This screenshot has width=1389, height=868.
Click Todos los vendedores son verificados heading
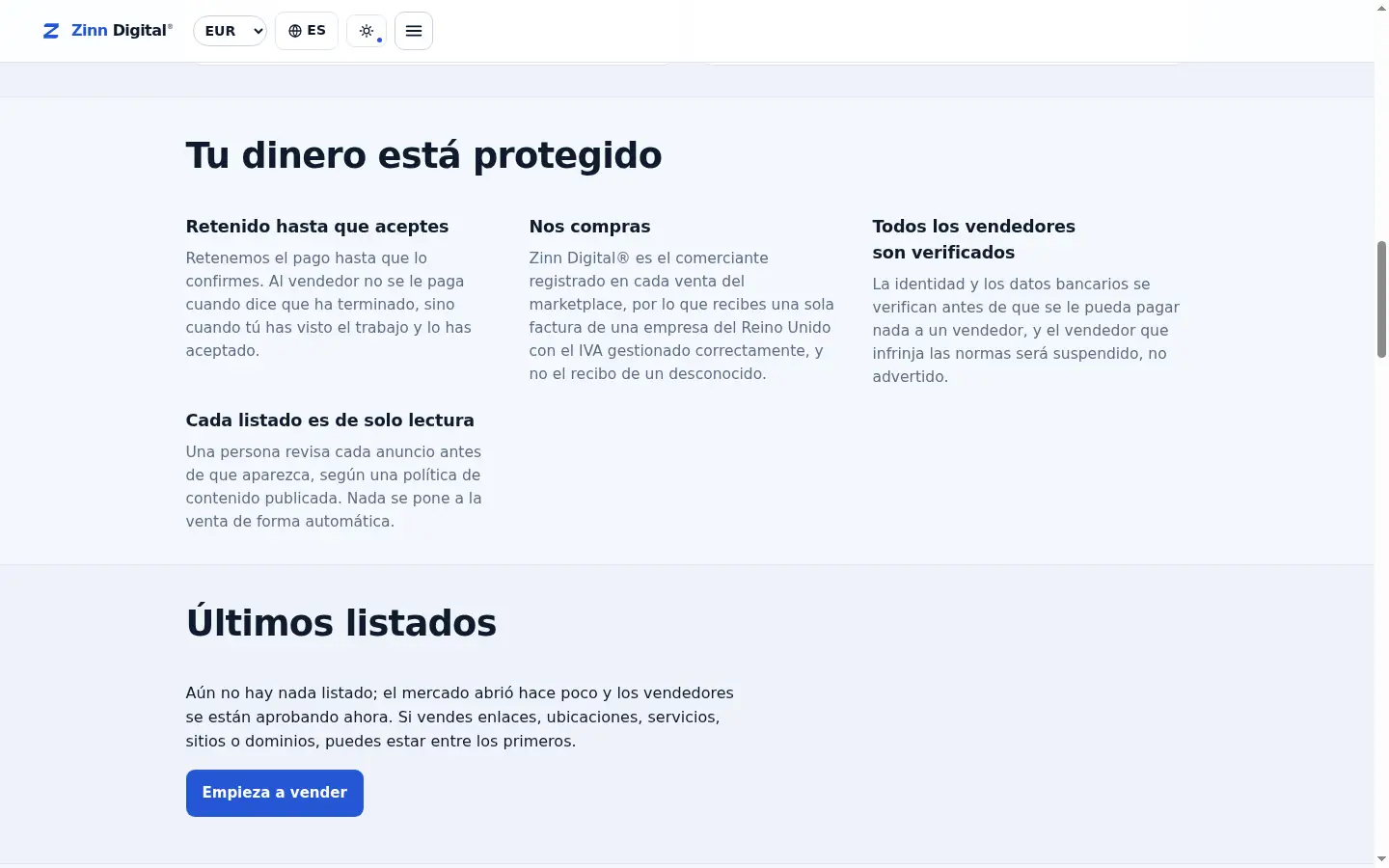pos(974,239)
